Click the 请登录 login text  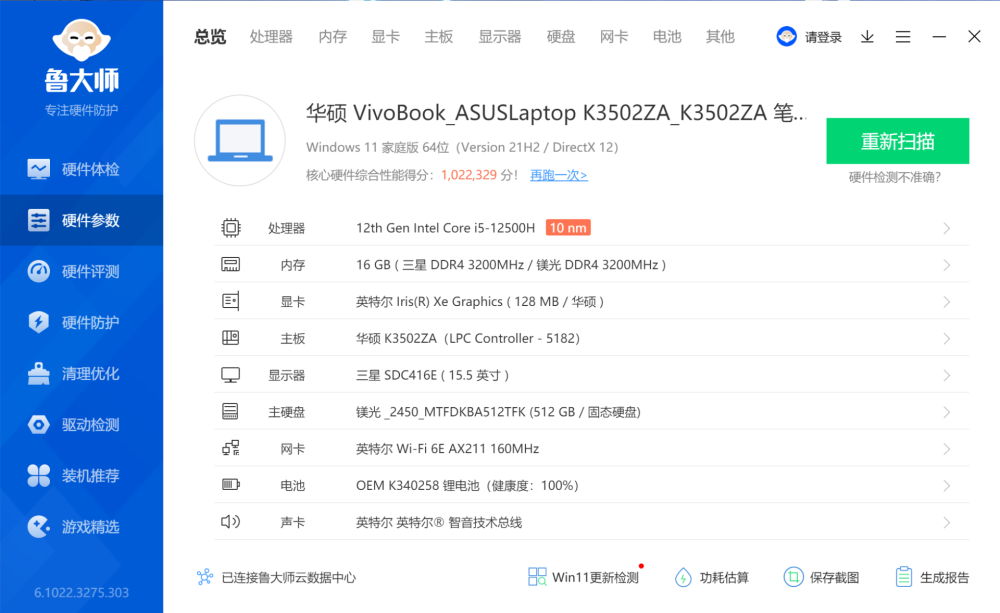click(823, 37)
